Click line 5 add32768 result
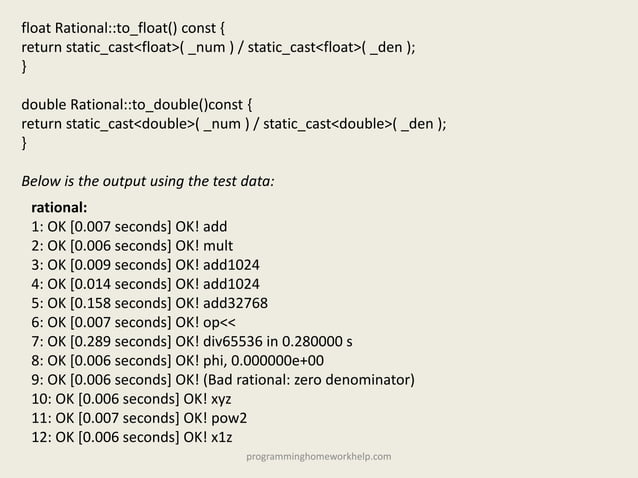The height and width of the screenshot is (478, 638). tap(149, 303)
